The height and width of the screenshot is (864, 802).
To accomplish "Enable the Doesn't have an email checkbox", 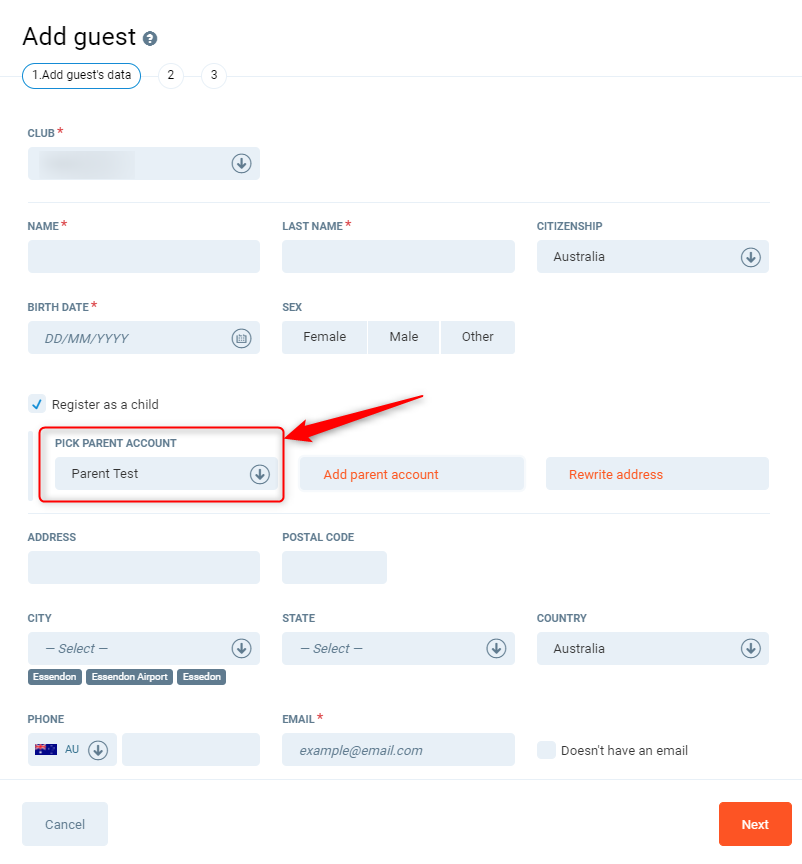I will [x=546, y=750].
